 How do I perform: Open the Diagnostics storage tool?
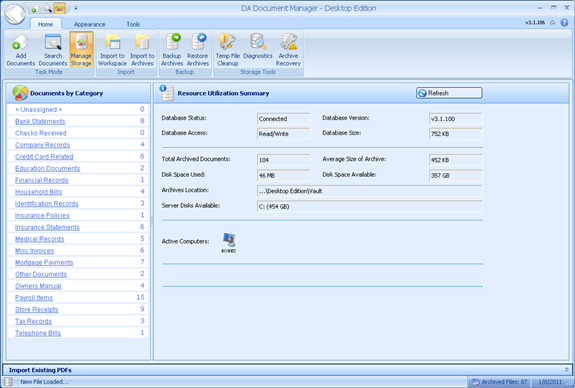[258, 46]
